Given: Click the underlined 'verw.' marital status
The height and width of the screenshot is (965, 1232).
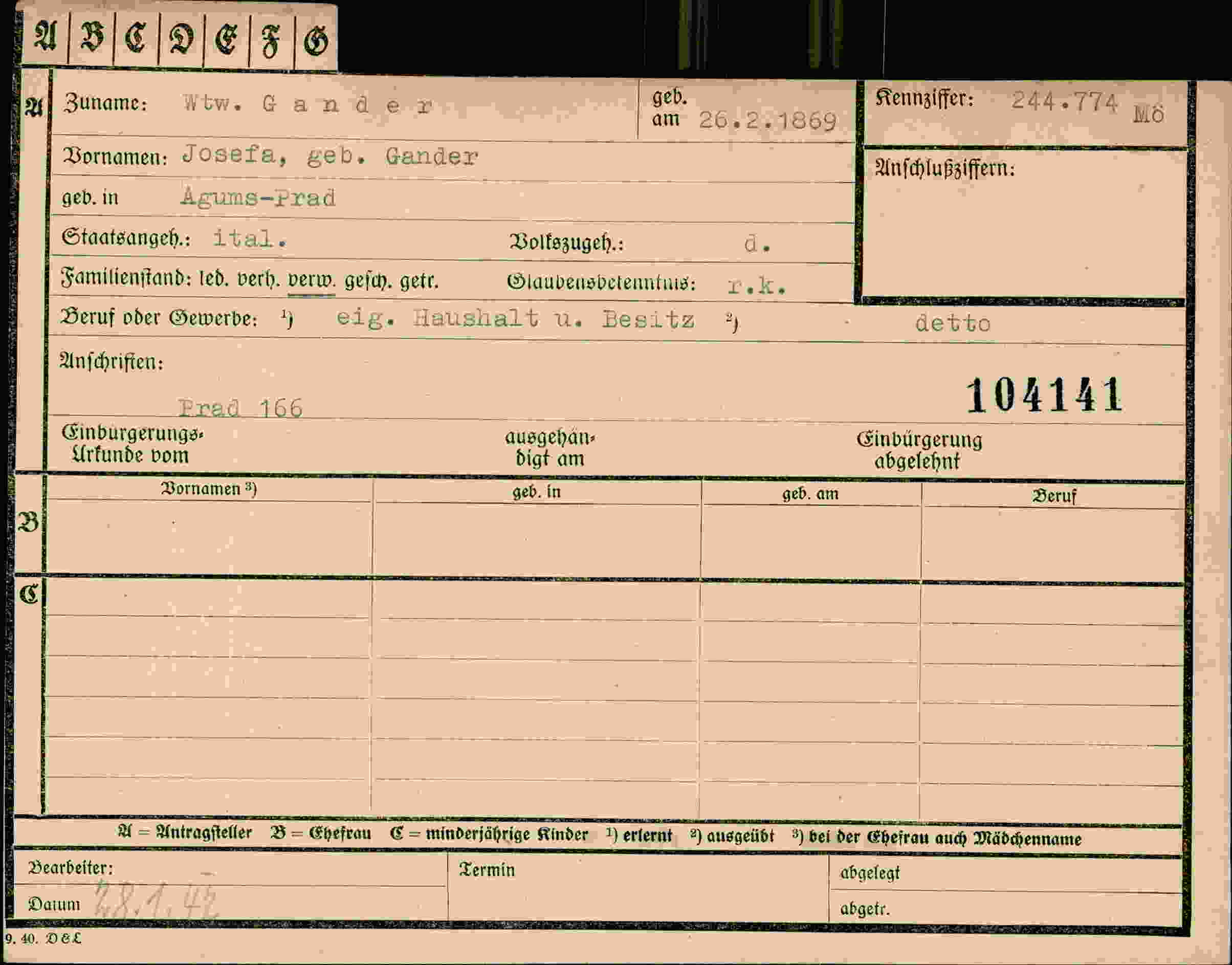Looking at the screenshot, I should click(x=311, y=281).
